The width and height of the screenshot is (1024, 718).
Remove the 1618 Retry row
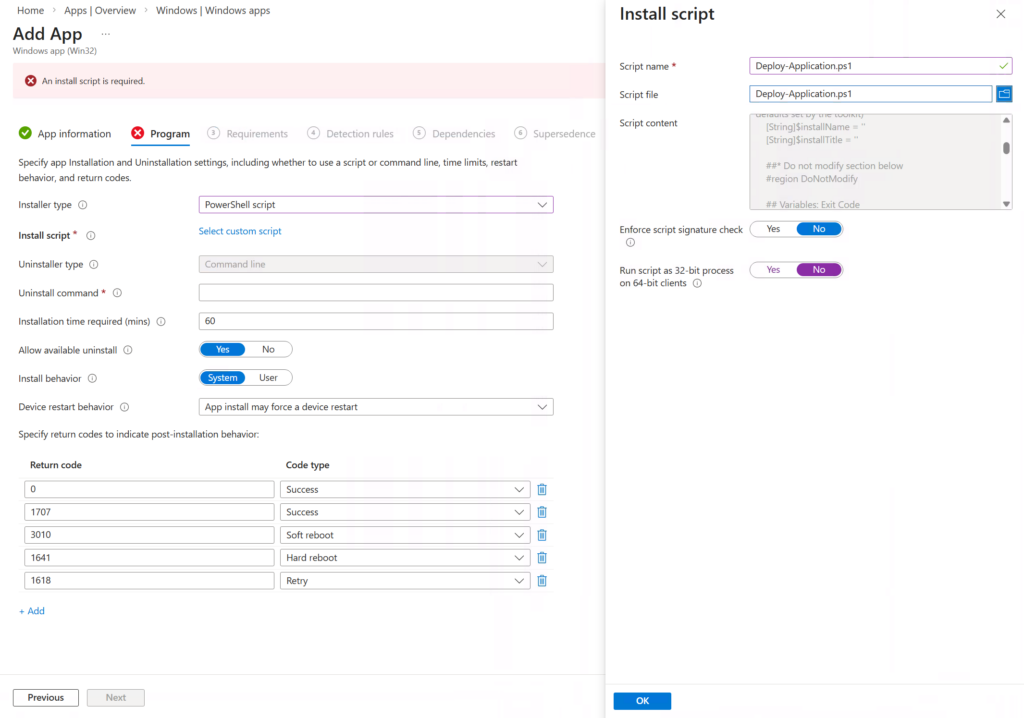[x=542, y=581]
